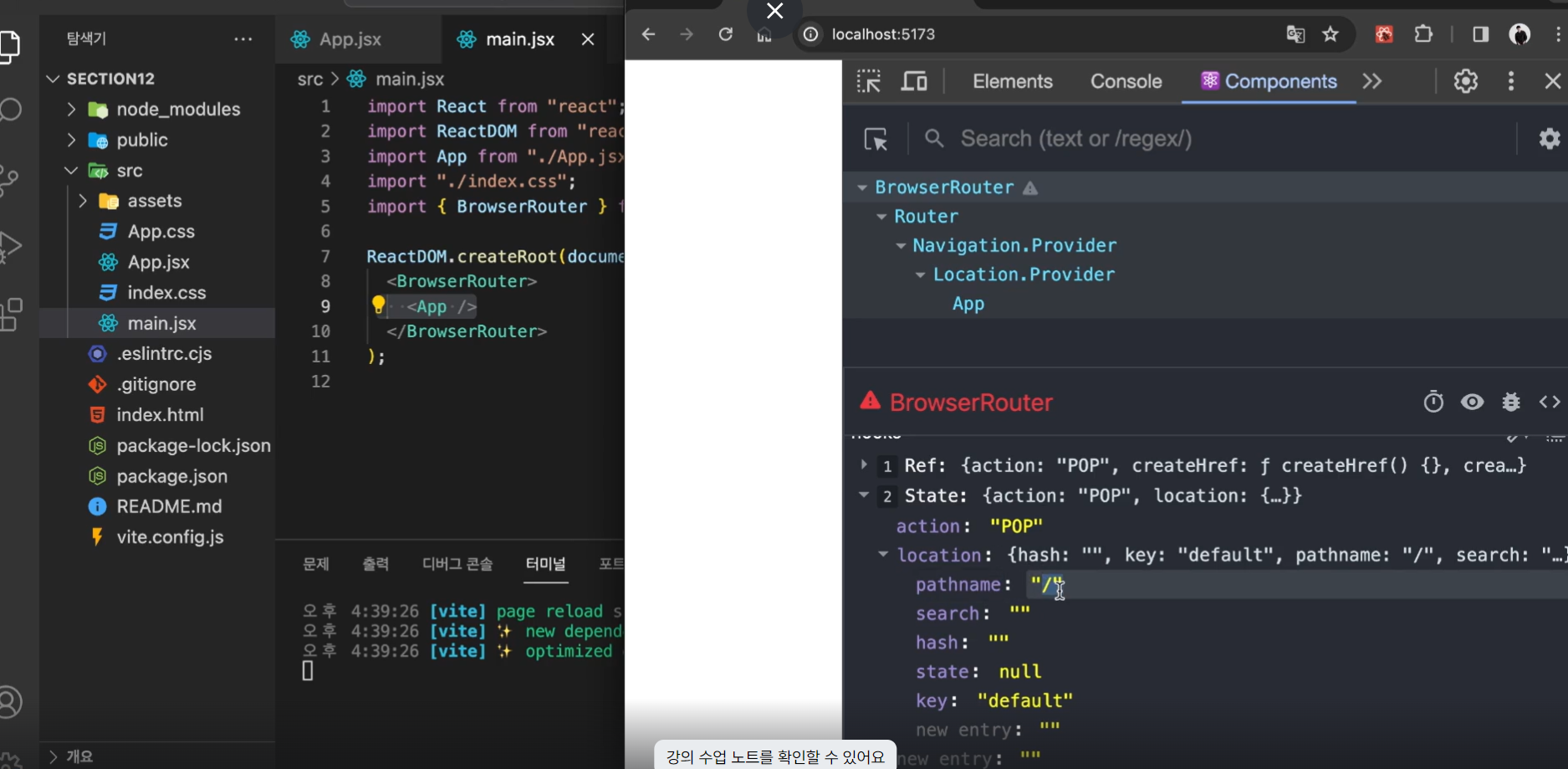Expand Ref hook row 1
The image size is (1568, 769).
[x=864, y=464]
